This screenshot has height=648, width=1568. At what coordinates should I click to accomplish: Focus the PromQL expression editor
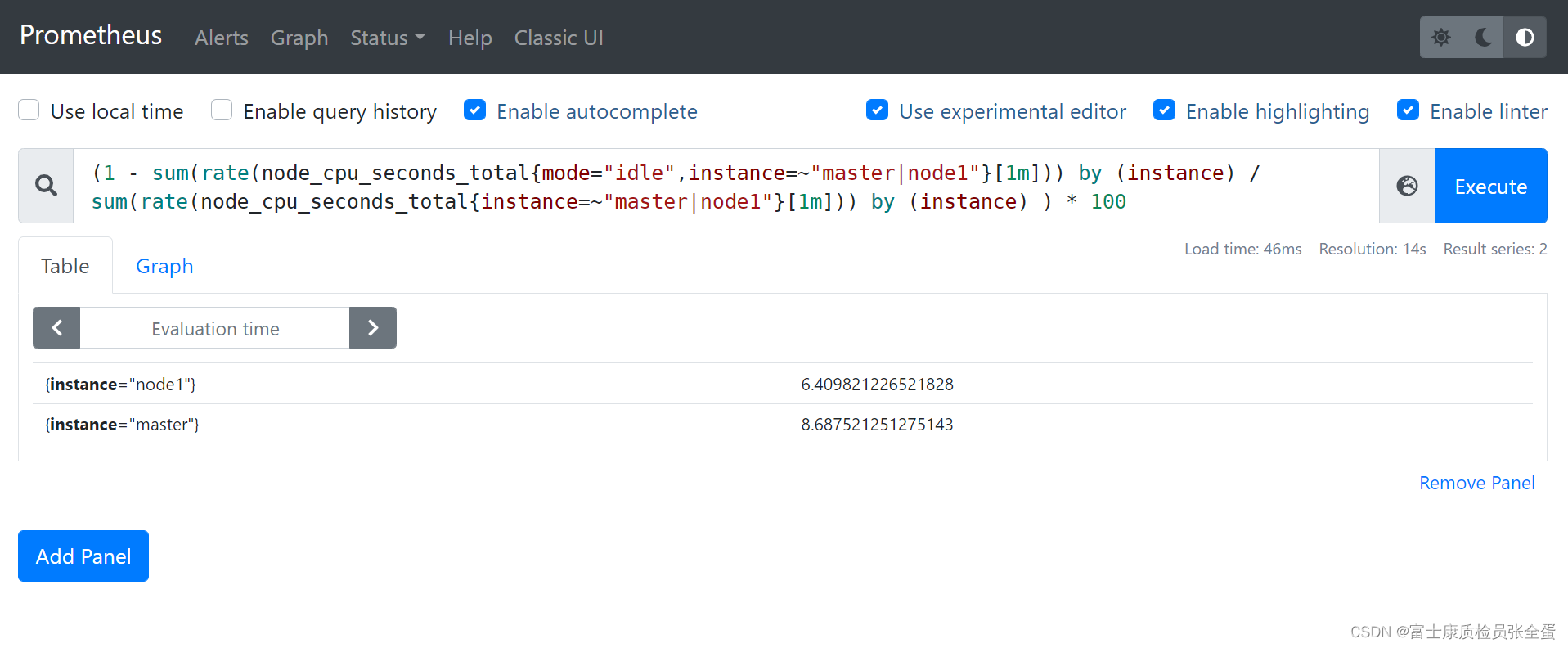click(x=726, y=186)
